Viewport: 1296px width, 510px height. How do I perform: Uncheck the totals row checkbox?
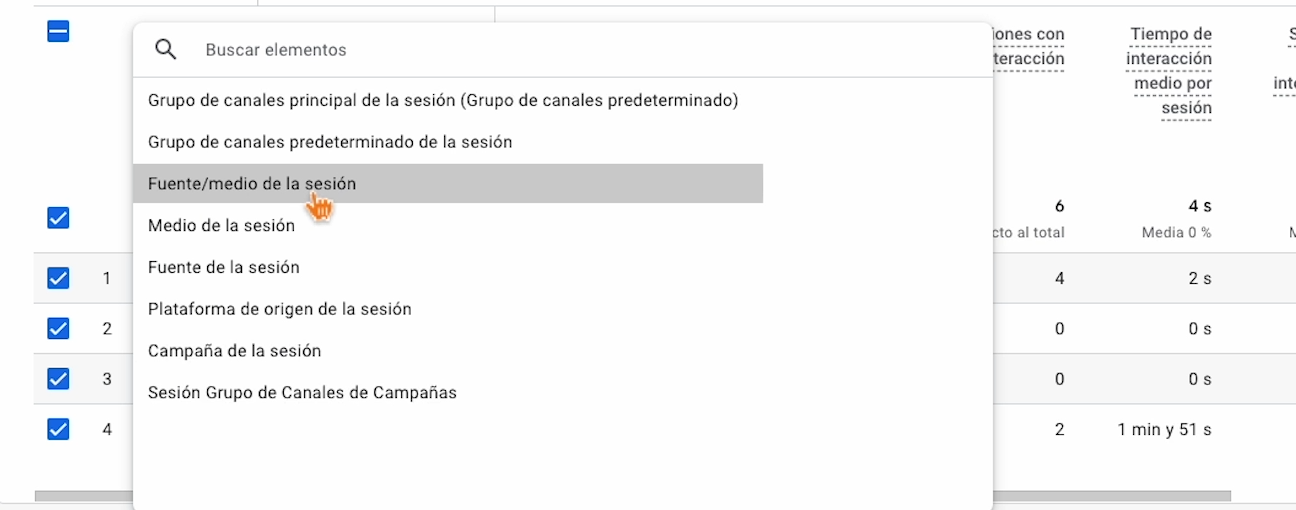58,217
